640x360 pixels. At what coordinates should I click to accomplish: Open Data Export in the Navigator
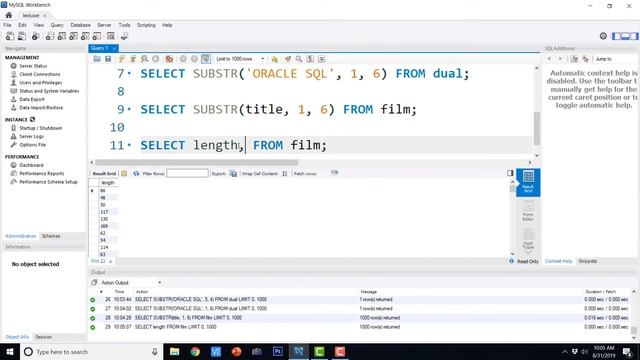32,99
